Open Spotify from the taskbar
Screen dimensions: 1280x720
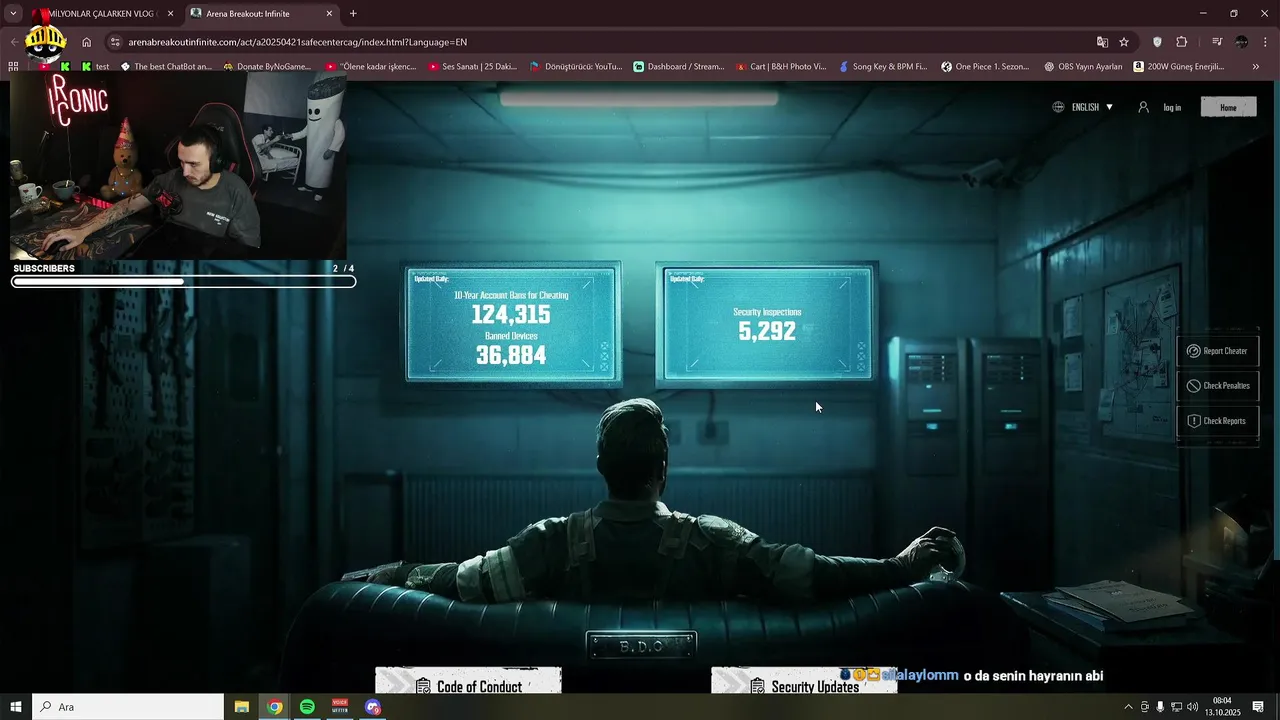[307, 707]
